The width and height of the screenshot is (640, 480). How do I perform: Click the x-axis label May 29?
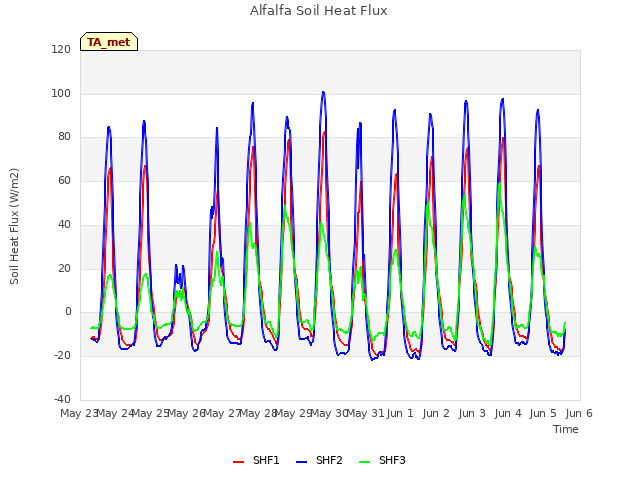pyautogui.click(x=294, y=413)
